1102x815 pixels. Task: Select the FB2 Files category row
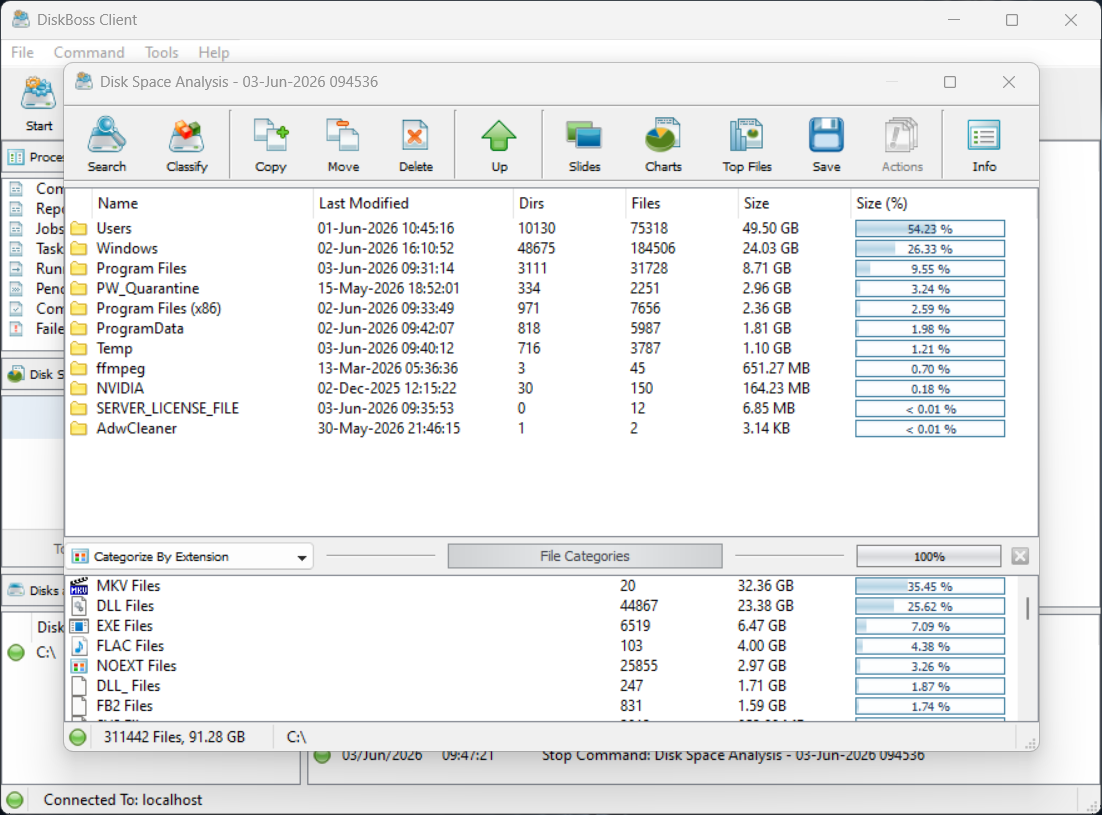(x=538, y=706)
